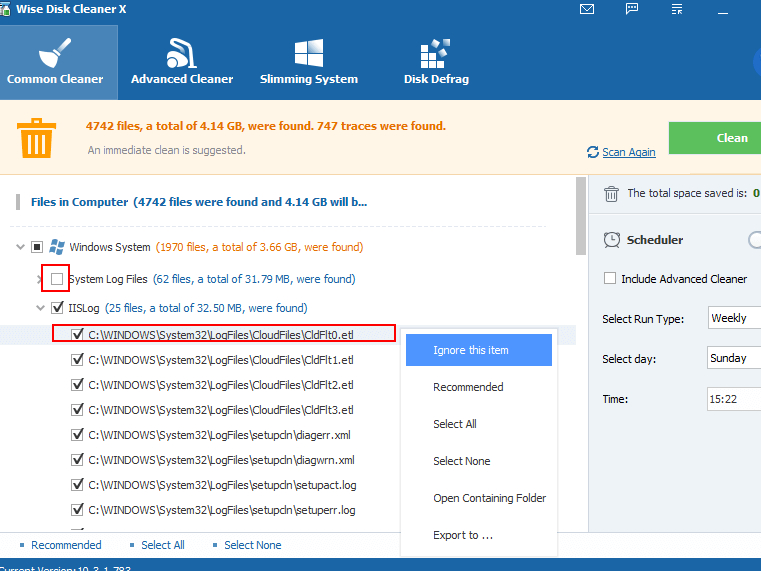Click the refresh icon beside Scan Again

pos(593,152)
